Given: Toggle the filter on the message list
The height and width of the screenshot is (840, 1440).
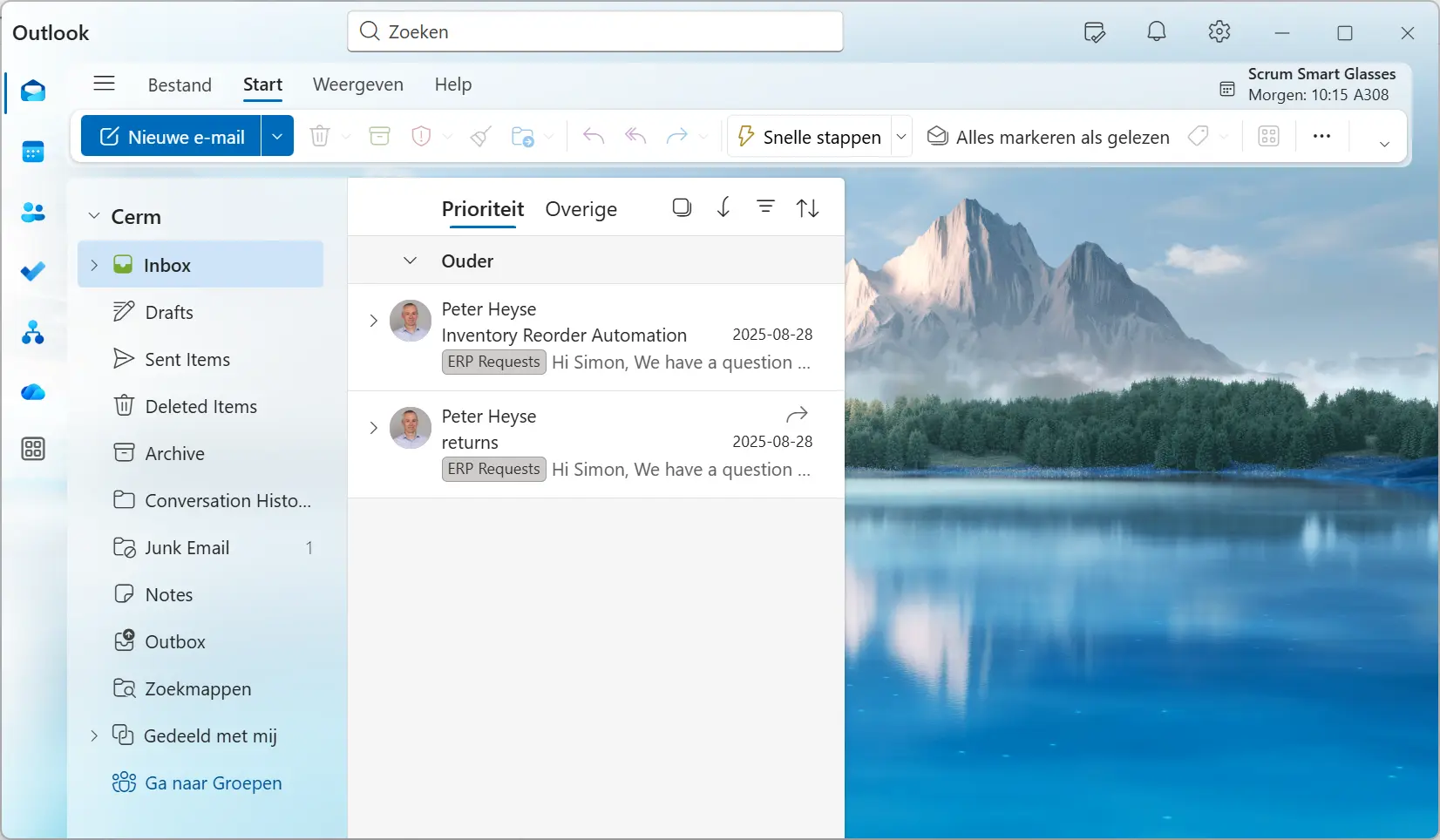Looking at the screenshot, I should (x=765, y=207).
